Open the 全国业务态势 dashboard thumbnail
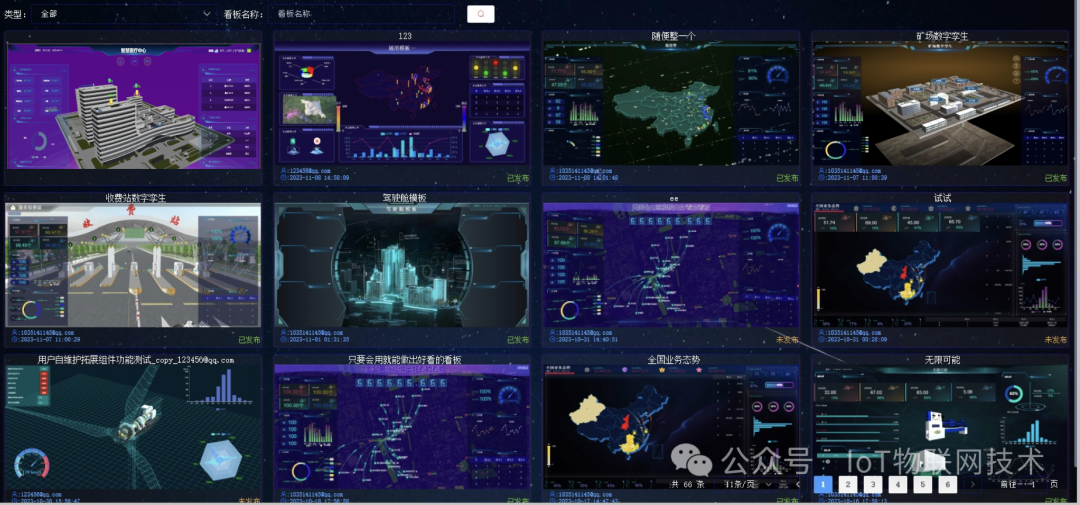1080x505 pixels. (x=671, y=427)
